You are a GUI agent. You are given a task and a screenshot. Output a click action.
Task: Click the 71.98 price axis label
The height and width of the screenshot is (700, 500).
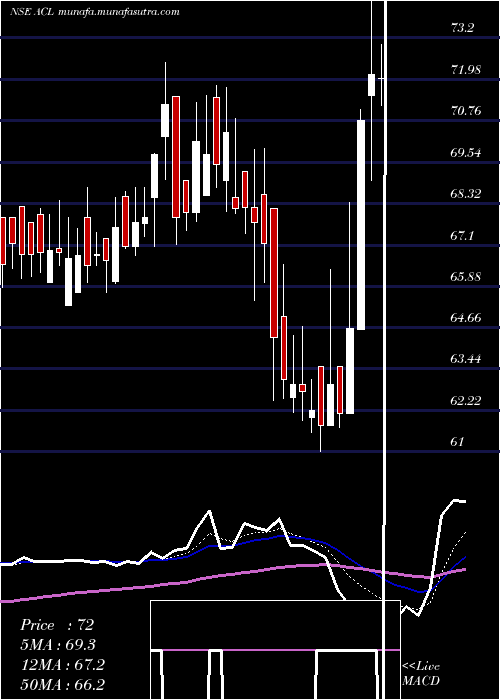466,69
